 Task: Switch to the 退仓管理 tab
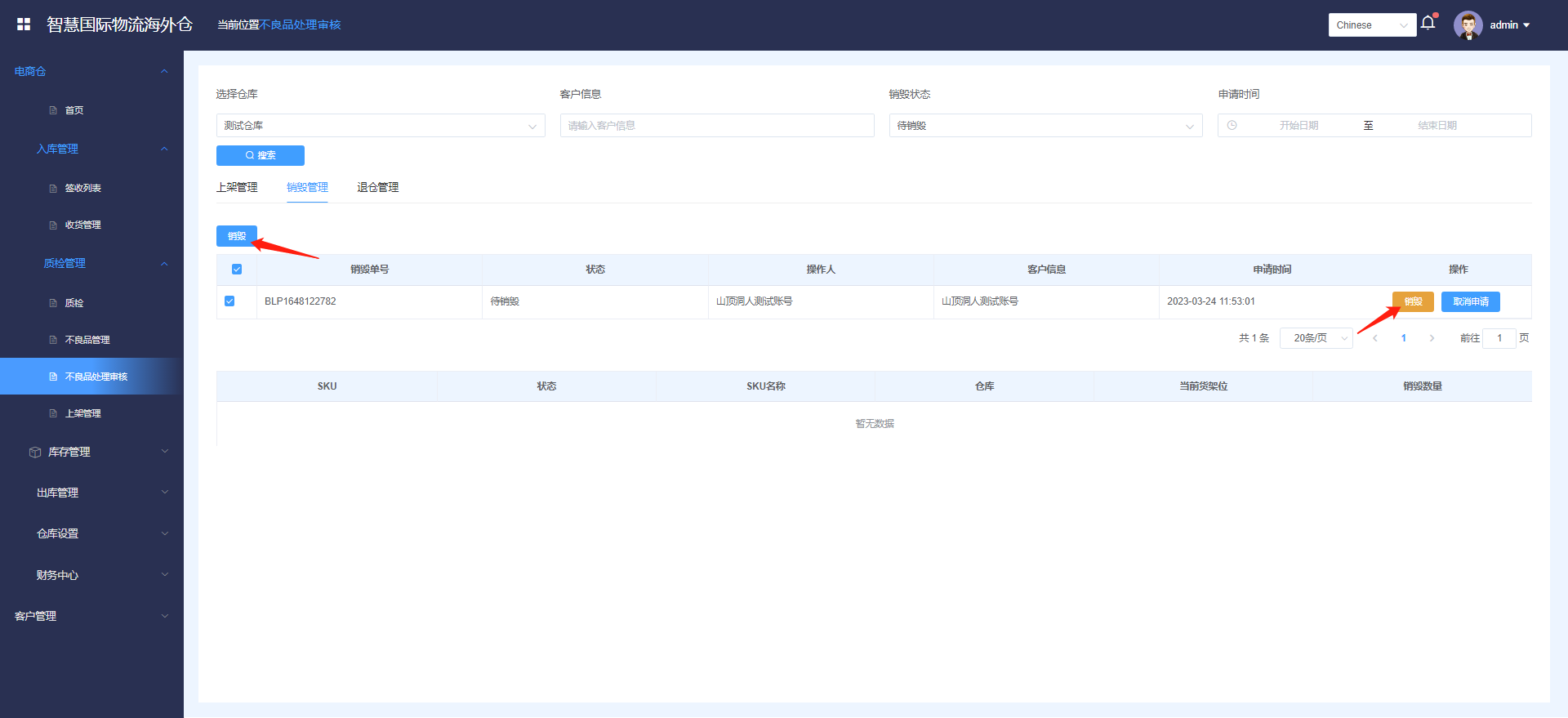click(x=377, y=187)
